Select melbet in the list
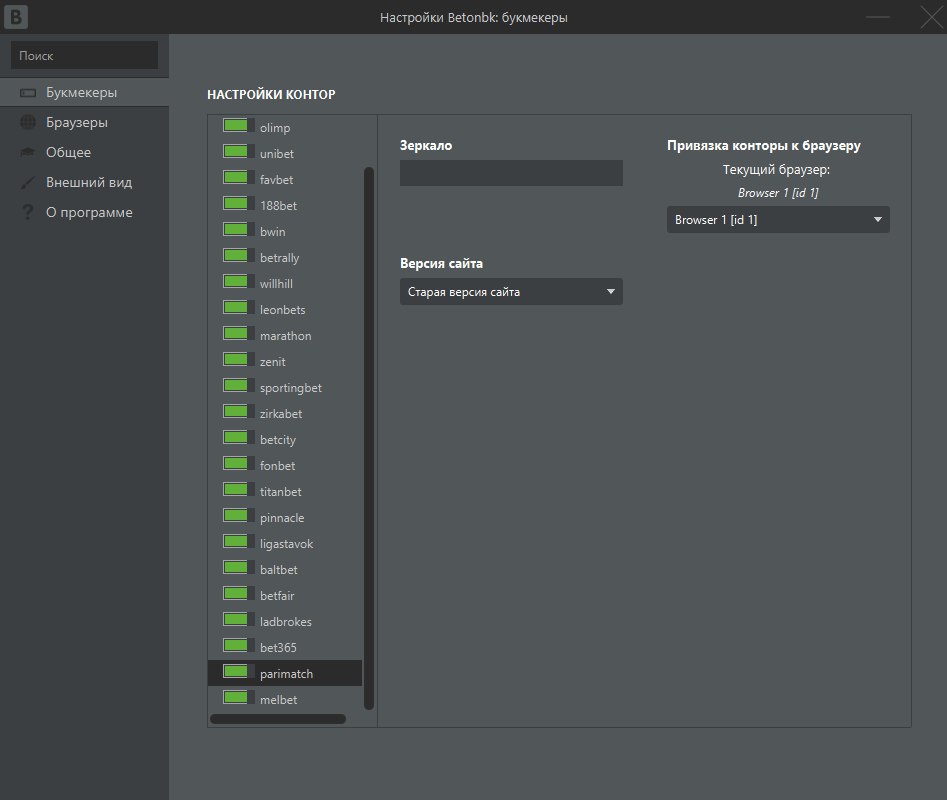 click(x=278, y=700)
